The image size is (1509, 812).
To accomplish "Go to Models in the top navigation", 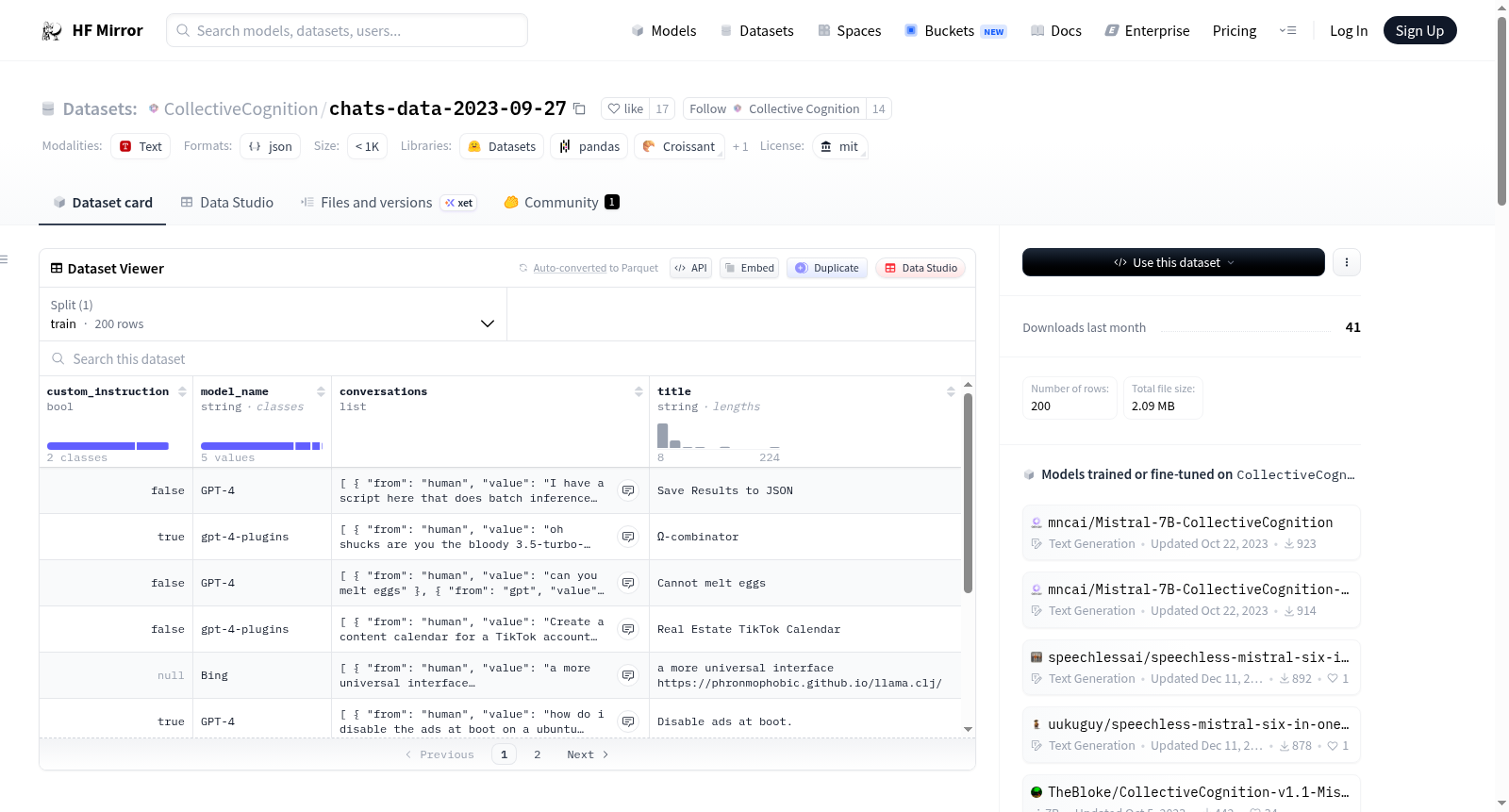I will pos(664,31).
